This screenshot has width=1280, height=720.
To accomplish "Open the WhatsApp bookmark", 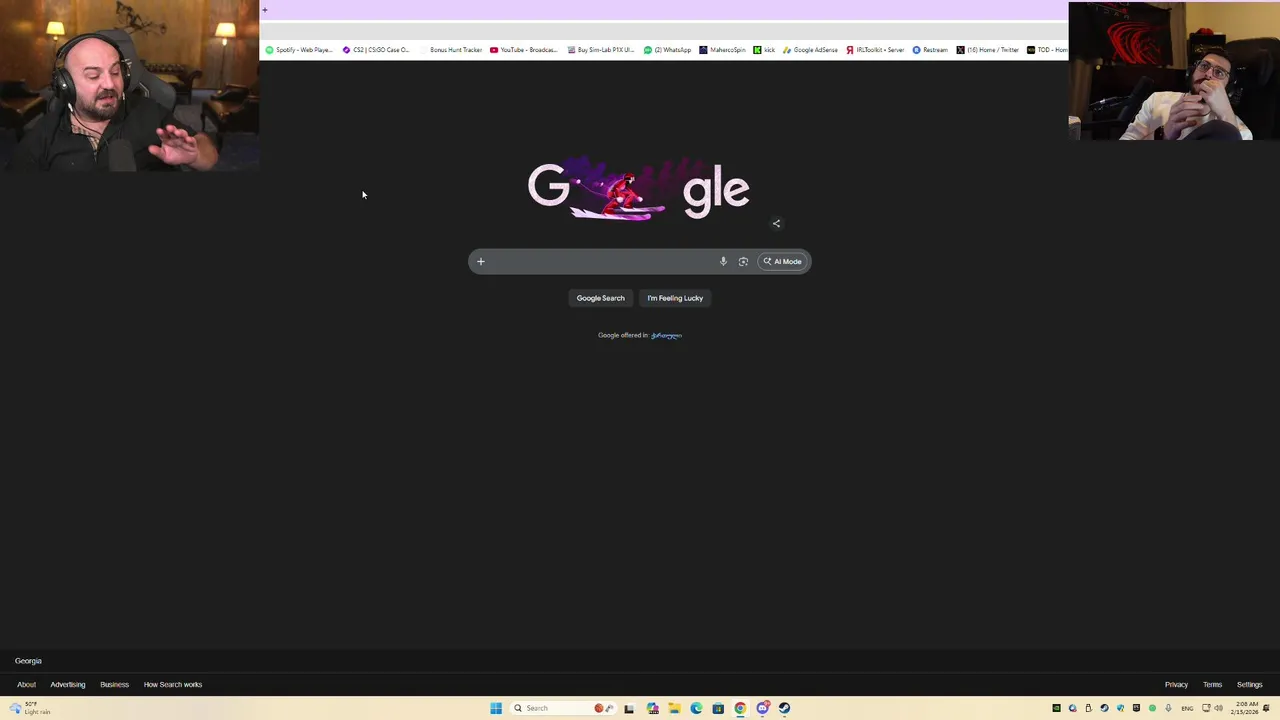I will [667, 50].
